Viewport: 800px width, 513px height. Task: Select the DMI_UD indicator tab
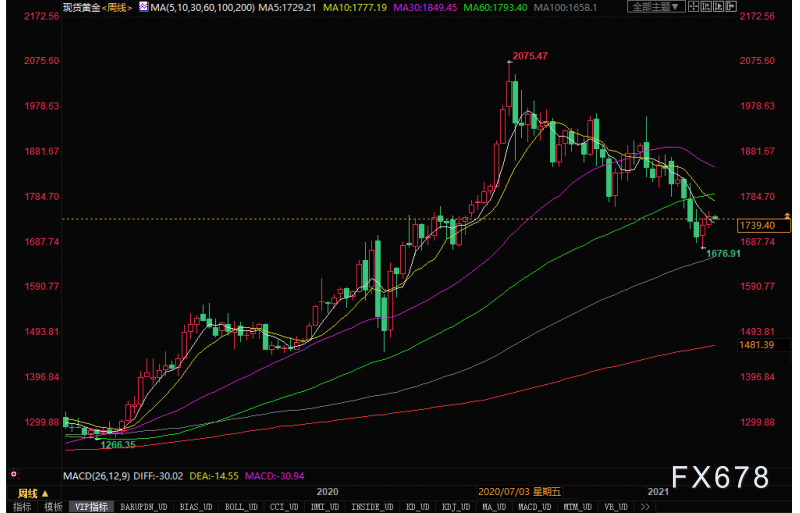pos(325,507)
